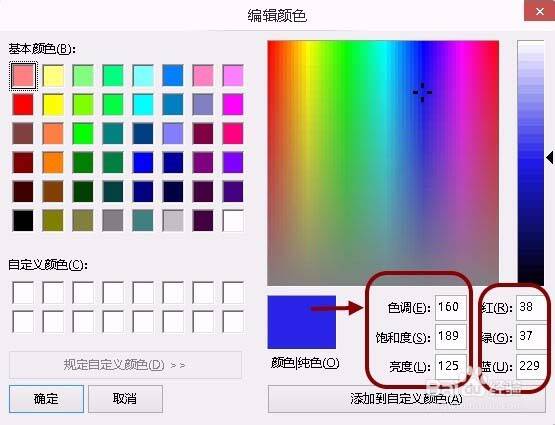Click the 饱和度 saturation input field

[x=450, y=337]
